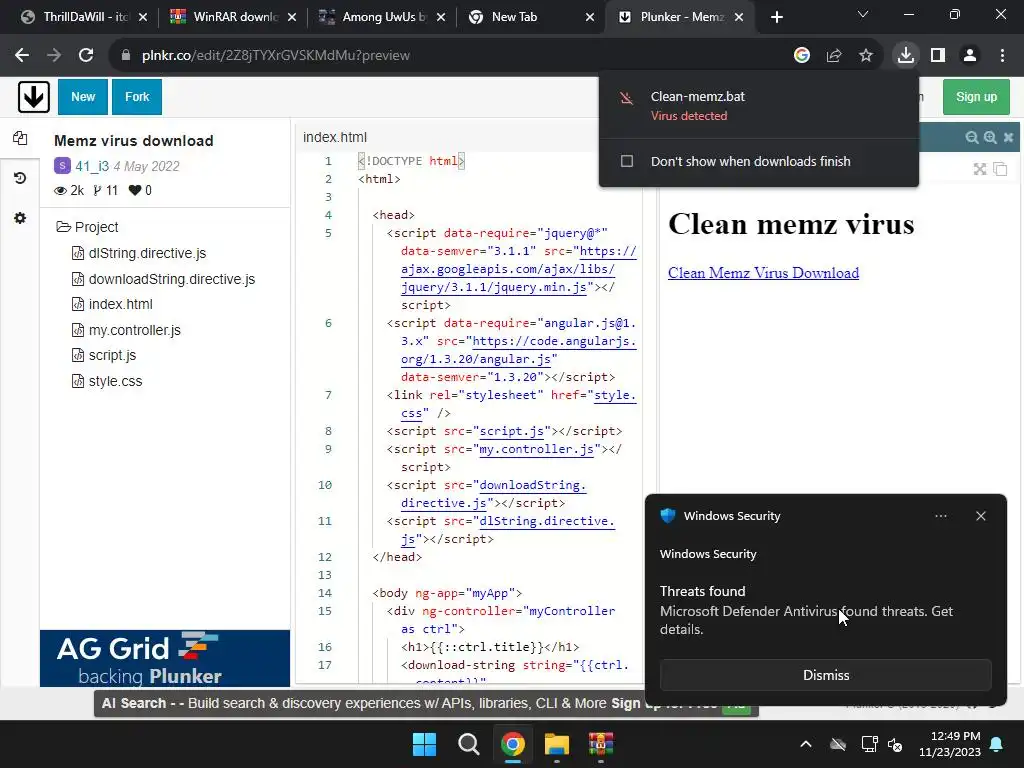The height and width of the screenshot is (768, 1024).
Task: Click the Google icon in address bar
Action: [x=802, y=56]
